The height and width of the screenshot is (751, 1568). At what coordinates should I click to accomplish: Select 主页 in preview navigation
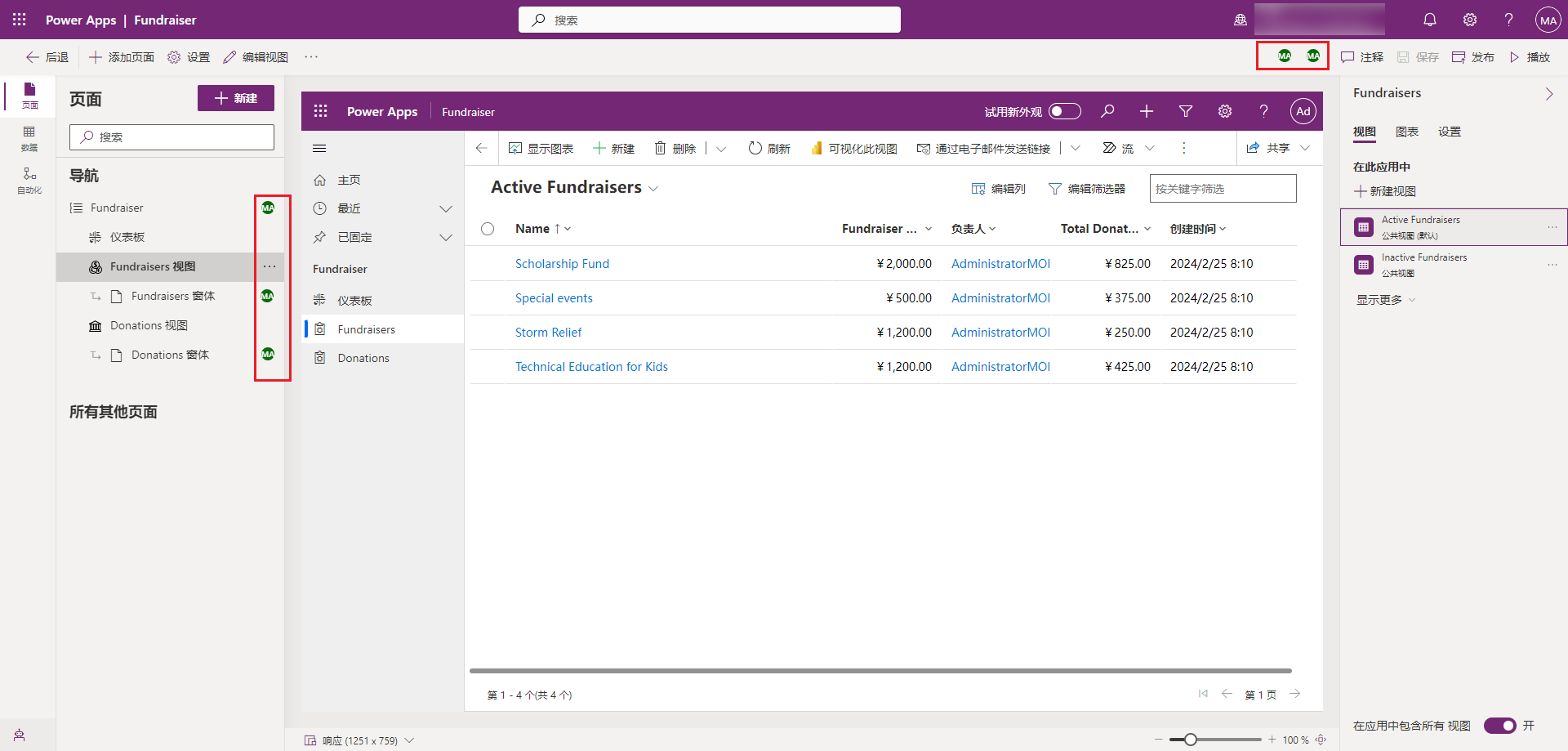tap(383, 180)
